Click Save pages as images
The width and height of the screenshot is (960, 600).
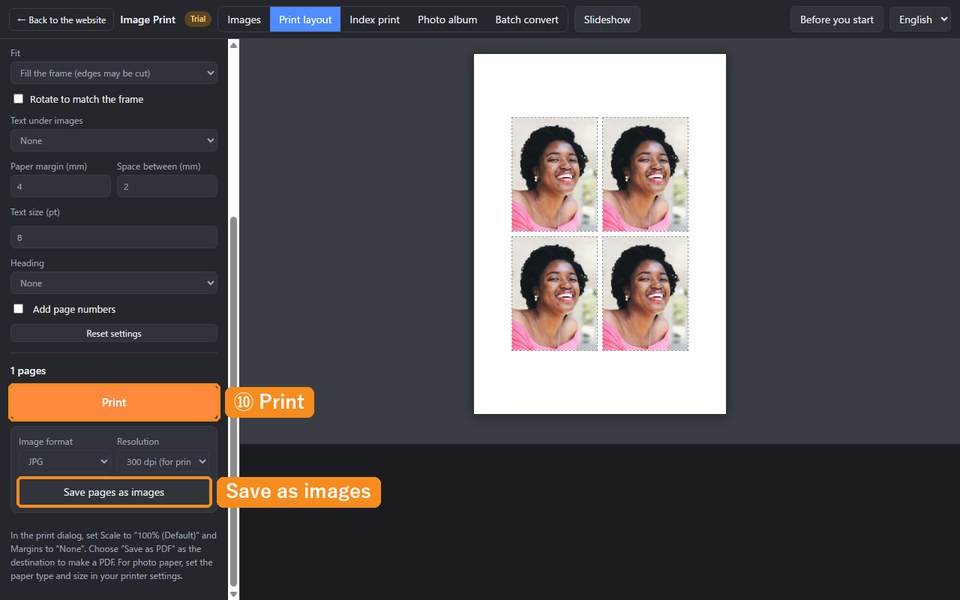click(x=114, y=492)
